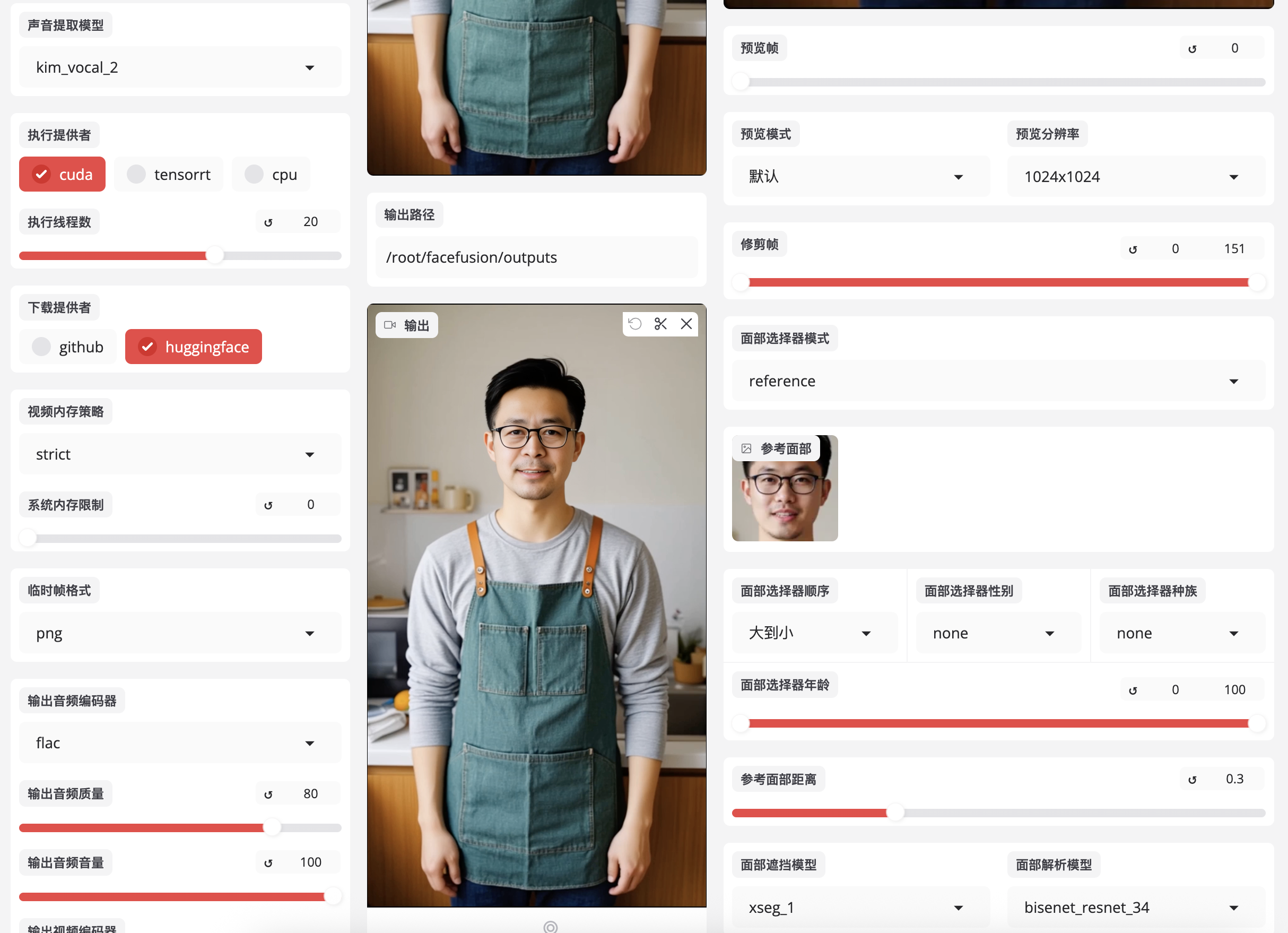Click the image icon beside 参考面部

click(x=746, y=448)
